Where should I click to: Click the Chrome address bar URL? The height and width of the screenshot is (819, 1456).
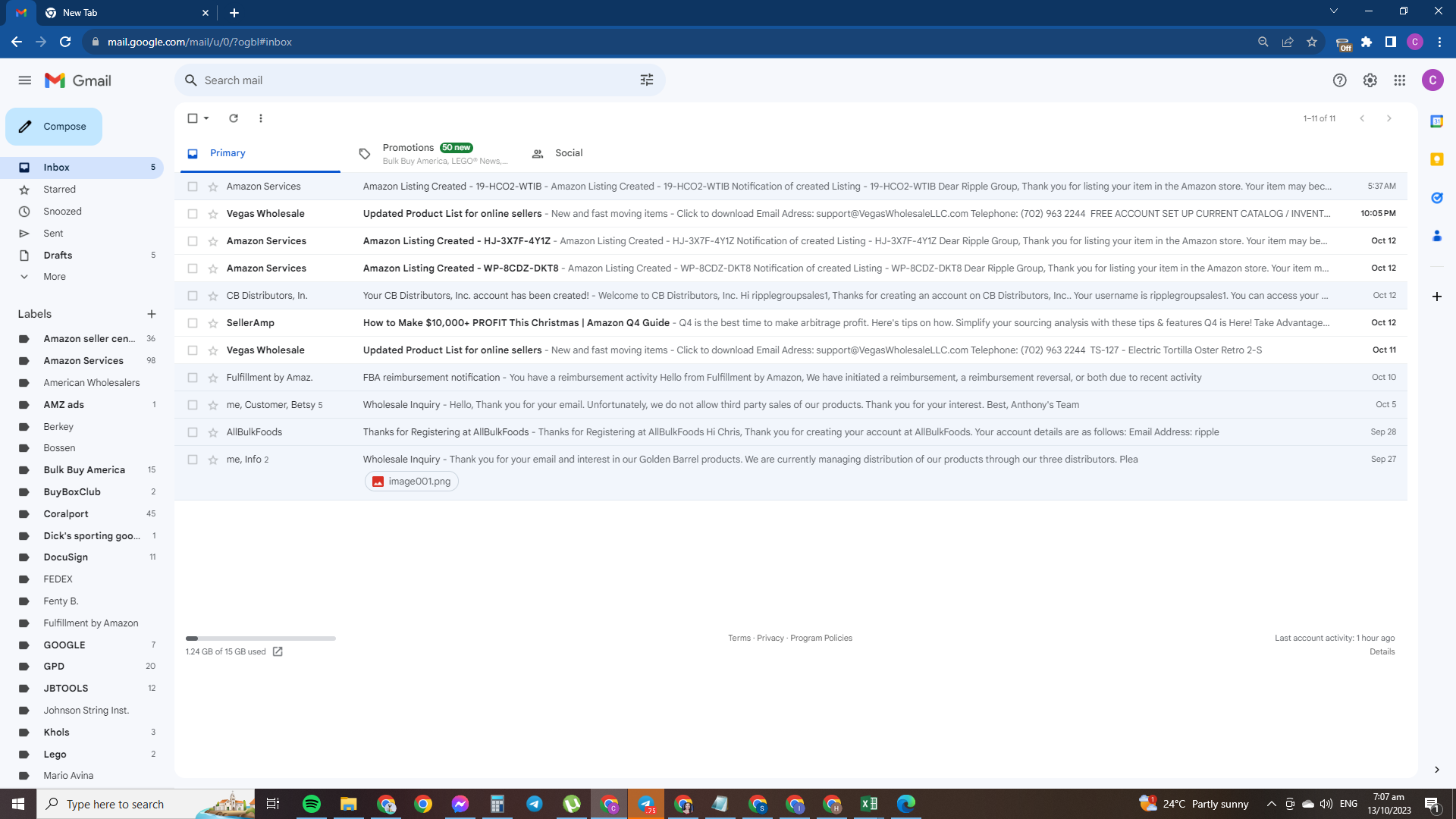click(199, 42)
